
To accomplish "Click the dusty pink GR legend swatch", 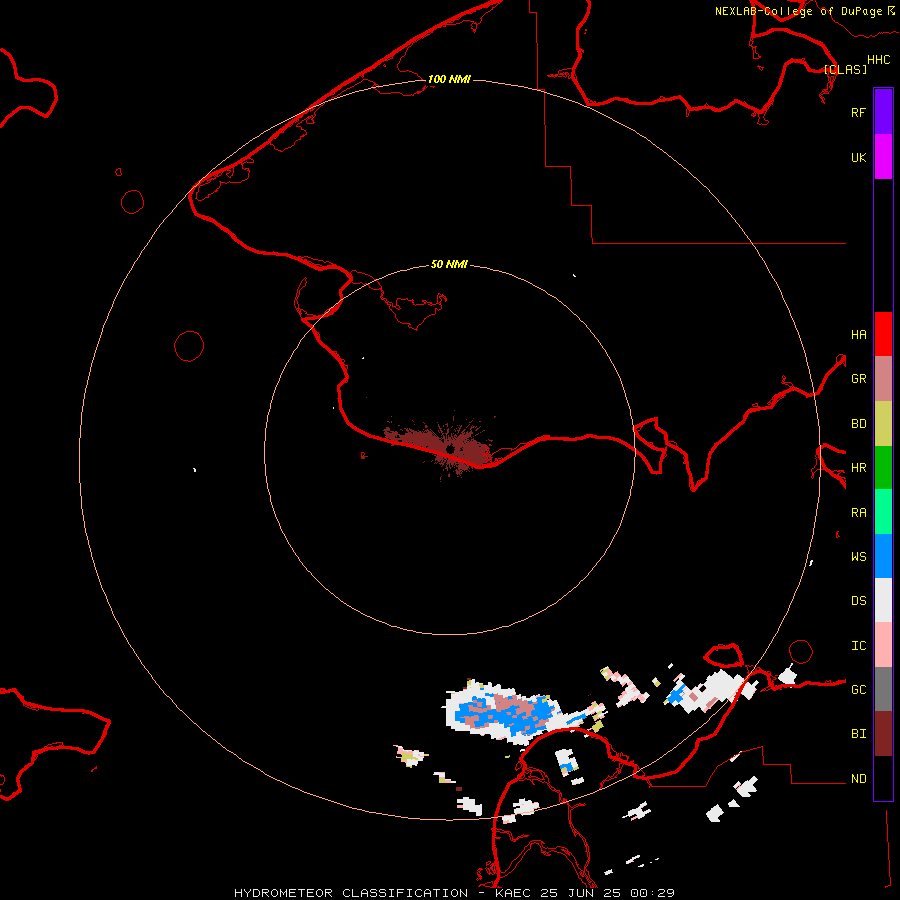I will click(883, 379).
